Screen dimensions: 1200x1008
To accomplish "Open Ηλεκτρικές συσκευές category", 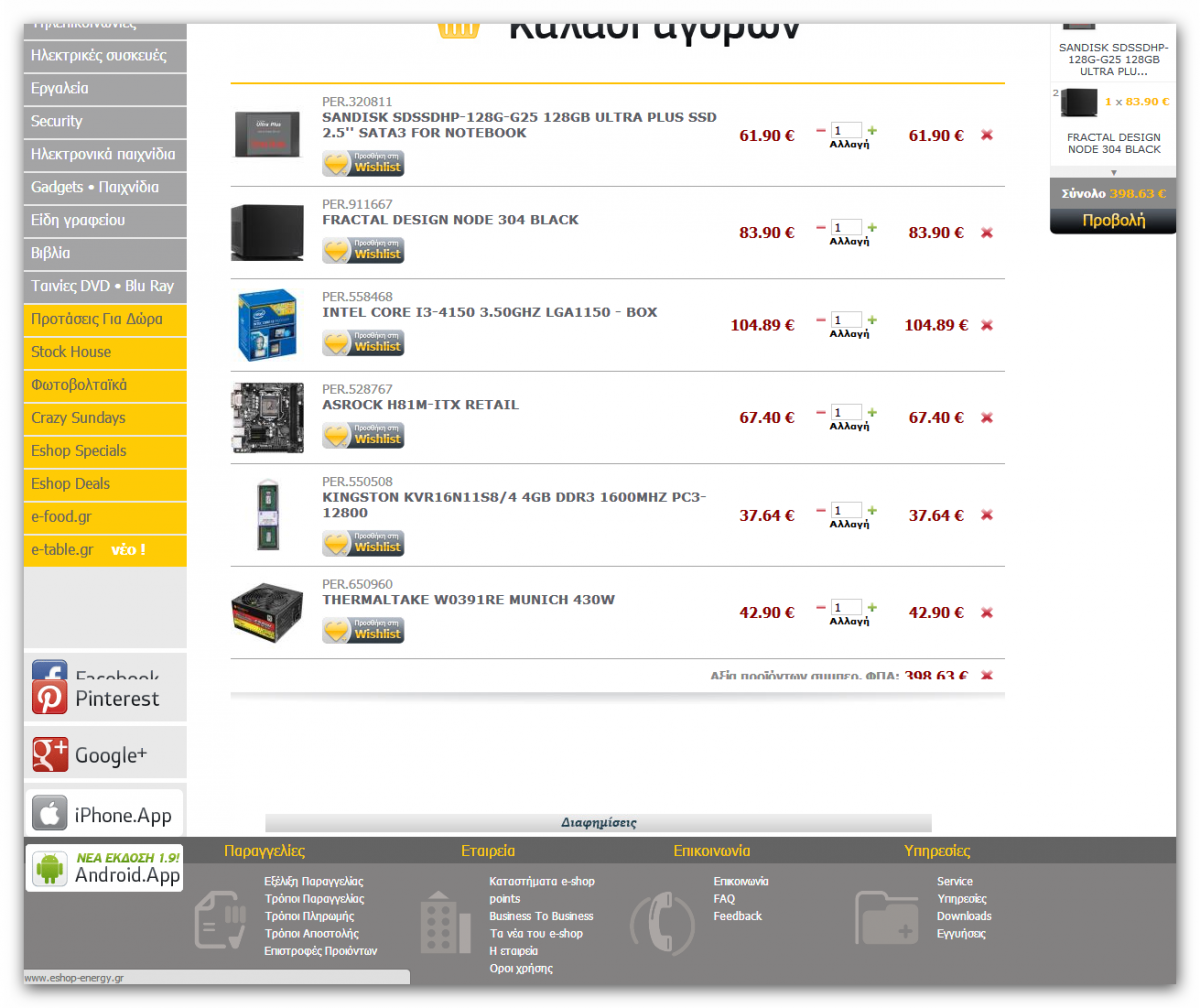I will pos(105,56).
